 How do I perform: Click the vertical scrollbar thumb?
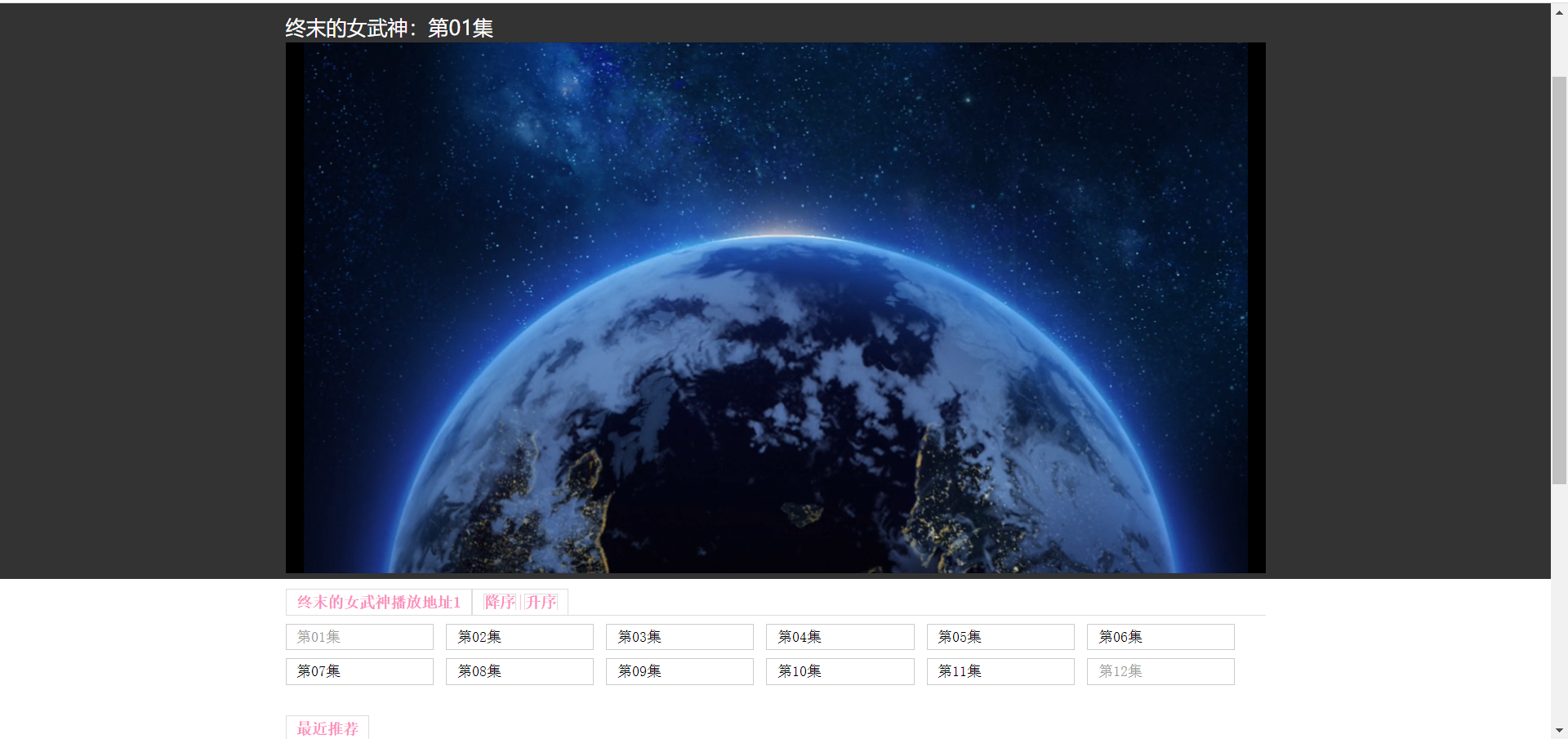click(x=1559, y=280)
